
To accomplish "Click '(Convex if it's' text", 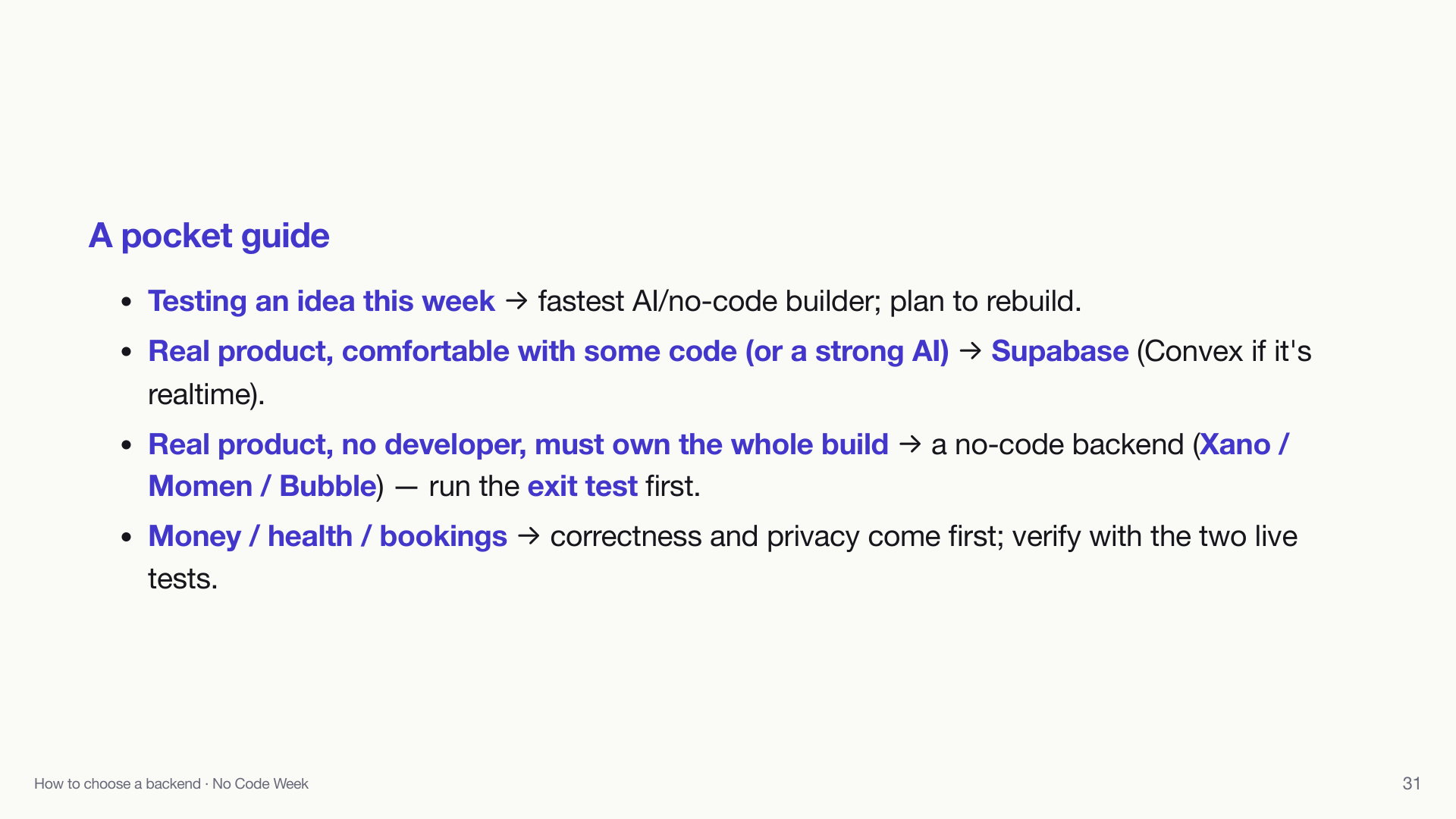I will click(1224, 351).
